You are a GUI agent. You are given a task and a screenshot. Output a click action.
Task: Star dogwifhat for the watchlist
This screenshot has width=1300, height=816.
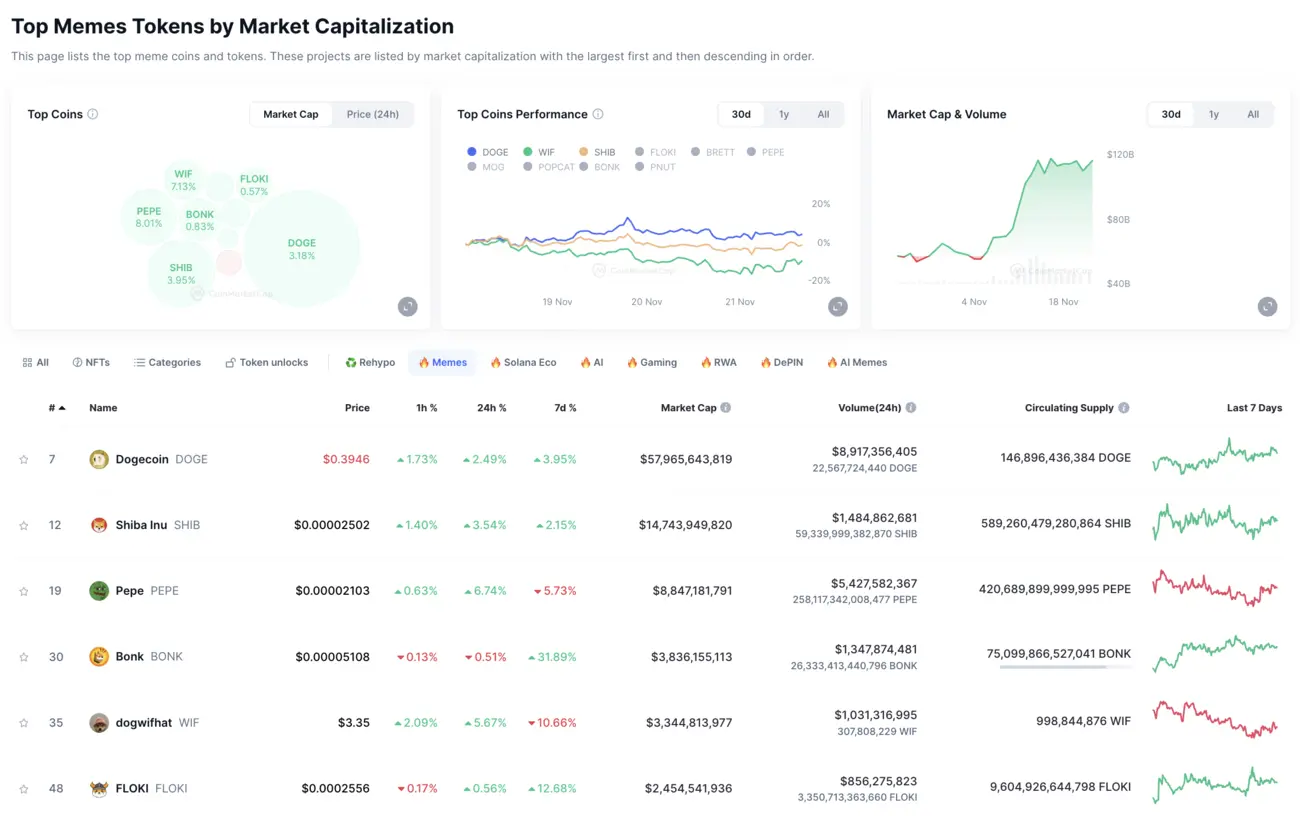click(24, 723)
